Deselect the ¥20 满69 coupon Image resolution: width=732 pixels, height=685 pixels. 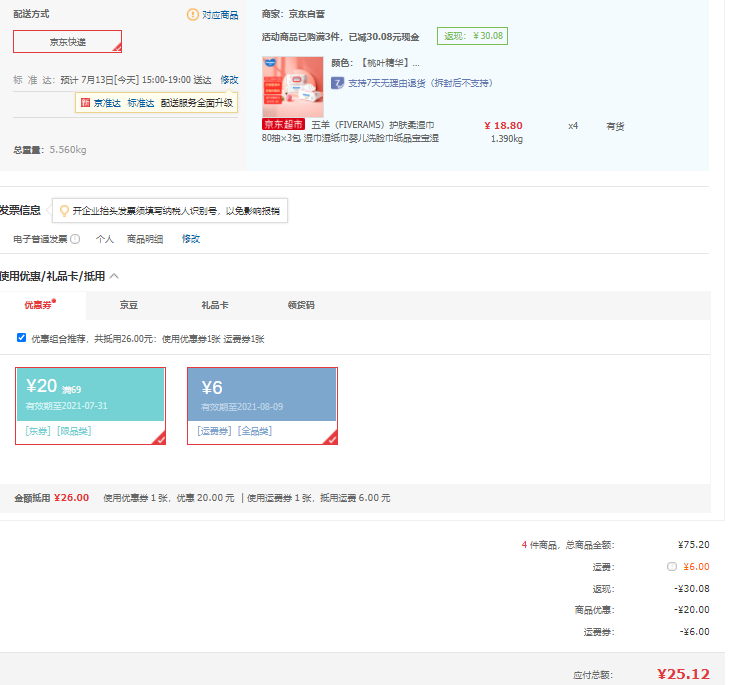tap(91, 406)
